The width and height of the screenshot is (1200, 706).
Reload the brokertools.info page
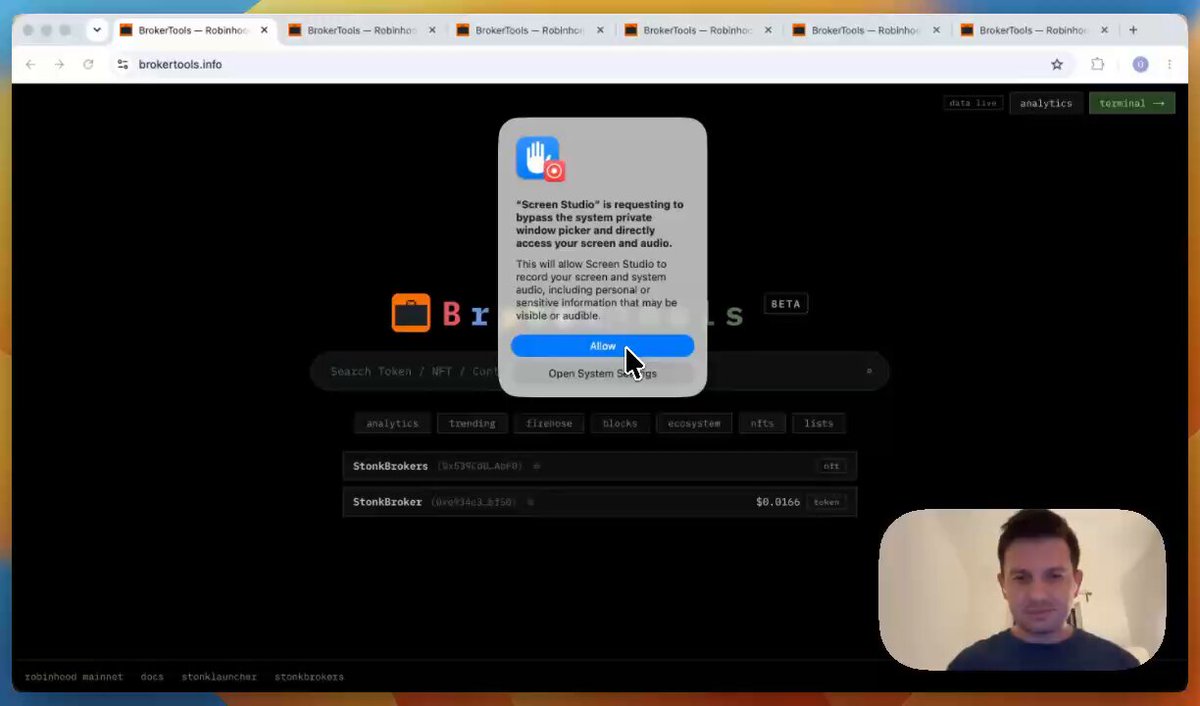coord(88,64)
